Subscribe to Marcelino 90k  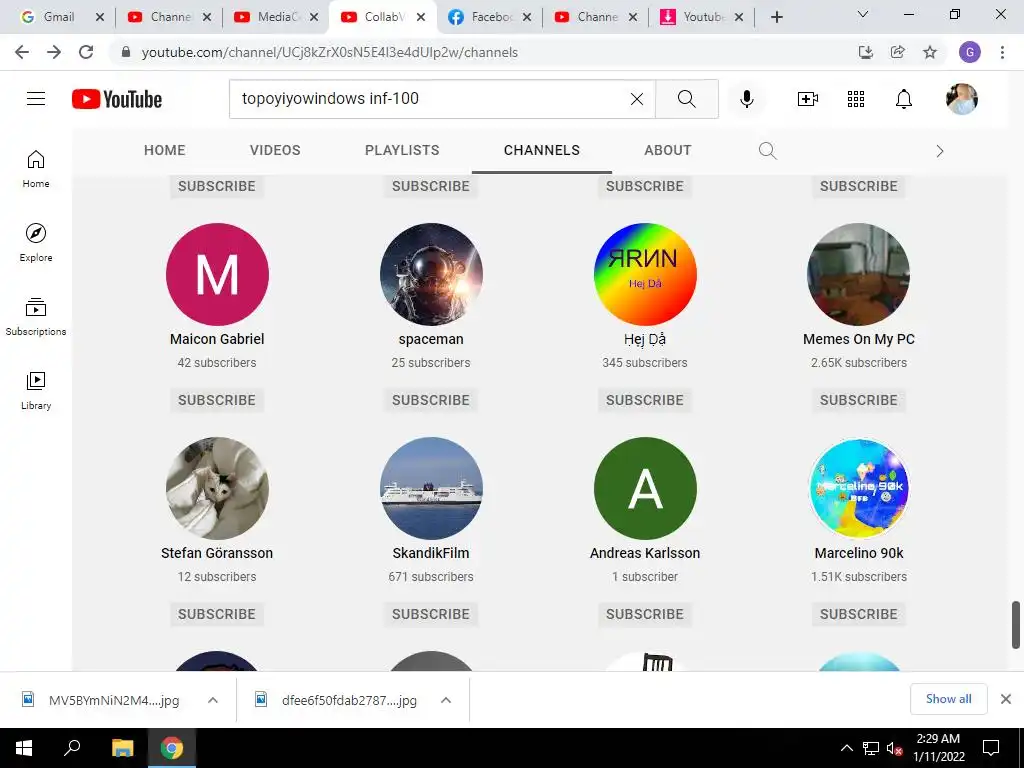pos(859,614)
